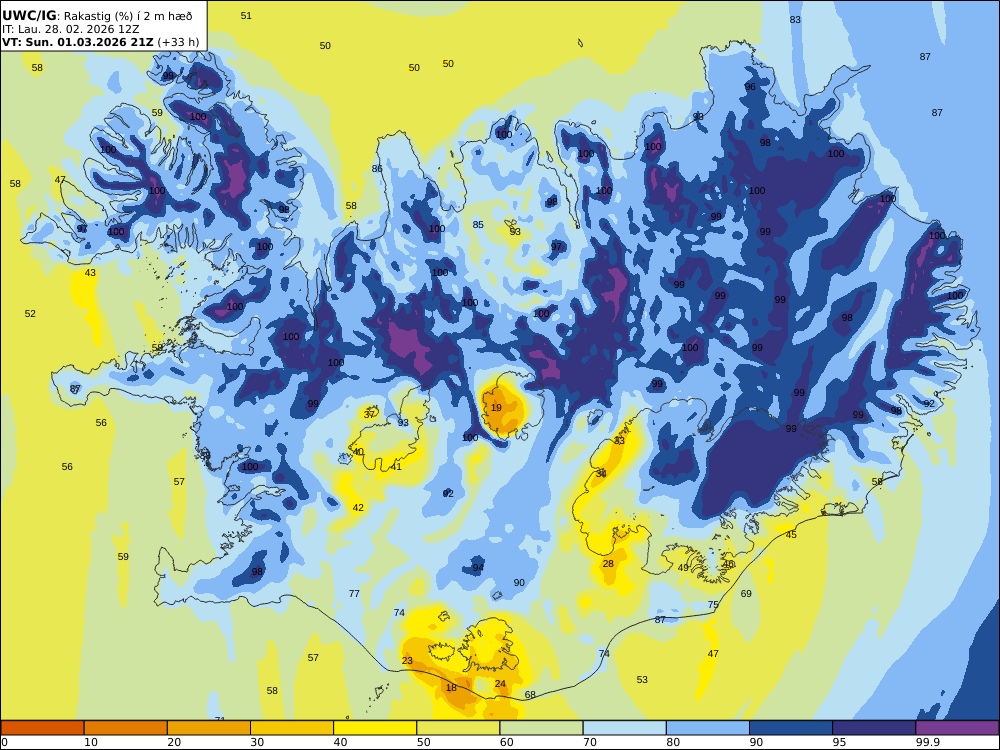The image size is (1000, 750).
Task: Click the value 33 in the yellow band
Action: click(619, 441)
